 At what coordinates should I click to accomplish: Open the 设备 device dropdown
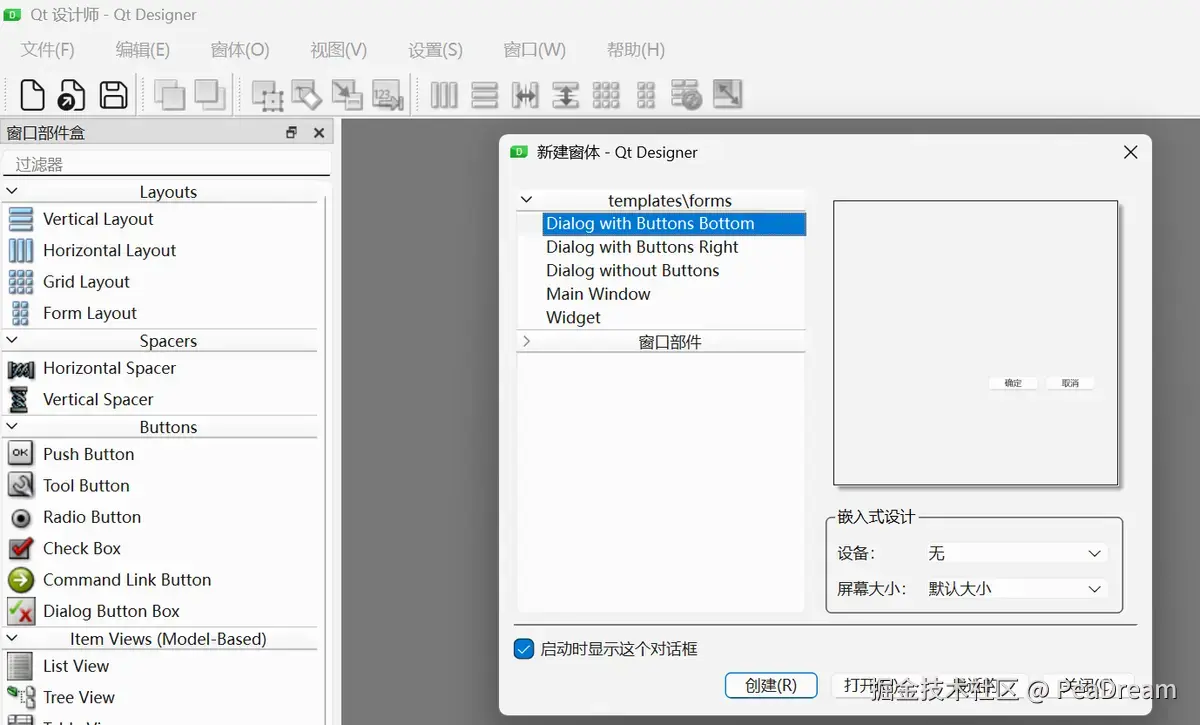pyautogui.click(x=1014, y=553)
